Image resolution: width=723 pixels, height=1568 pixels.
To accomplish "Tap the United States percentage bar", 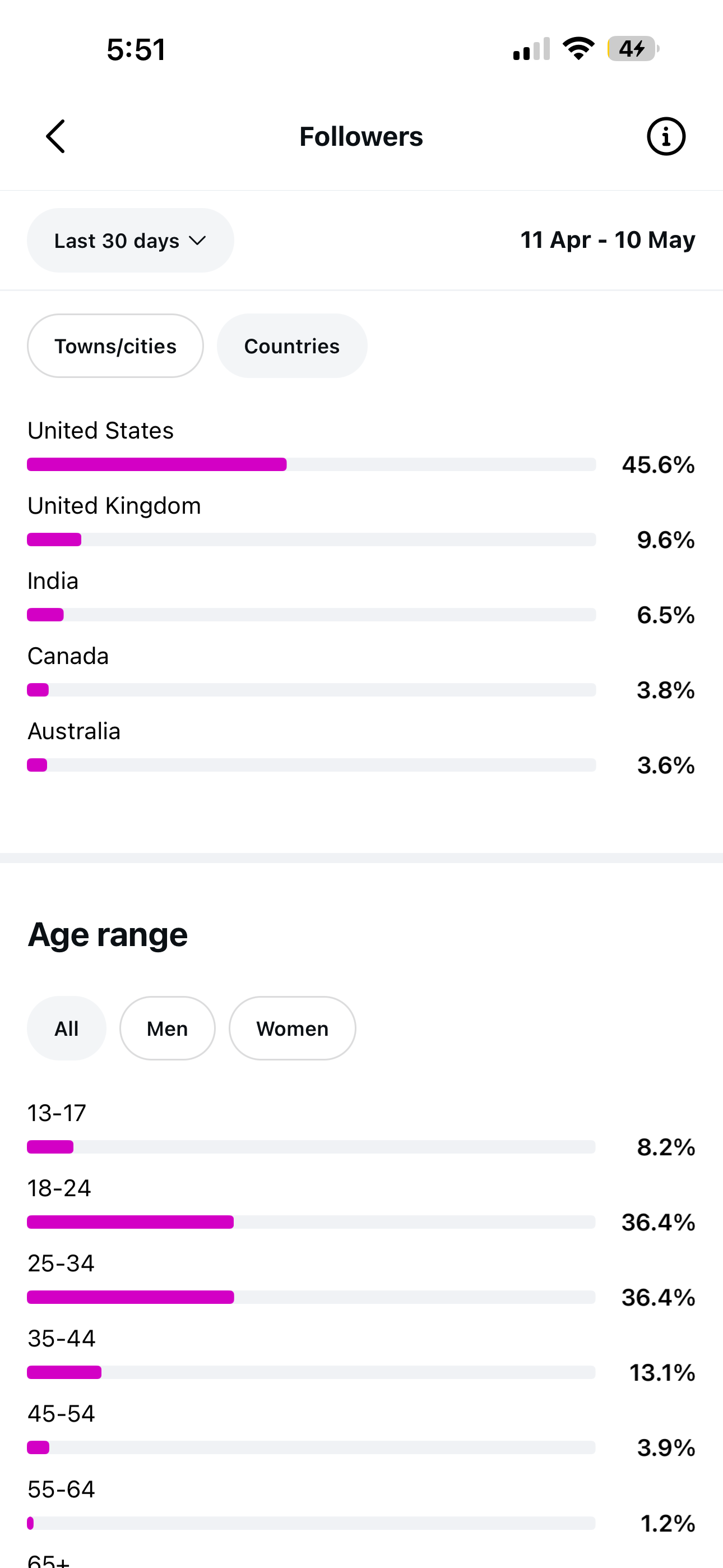I will coord(311,464).
